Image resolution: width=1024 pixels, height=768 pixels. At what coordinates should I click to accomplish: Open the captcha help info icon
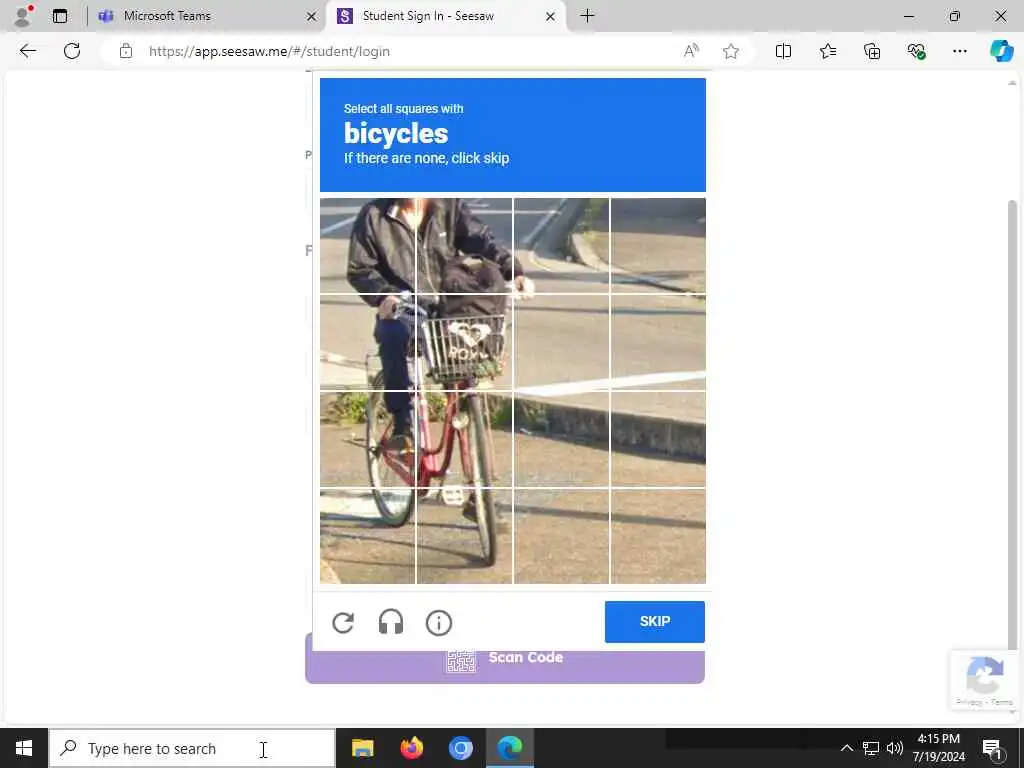click(439, 623)
